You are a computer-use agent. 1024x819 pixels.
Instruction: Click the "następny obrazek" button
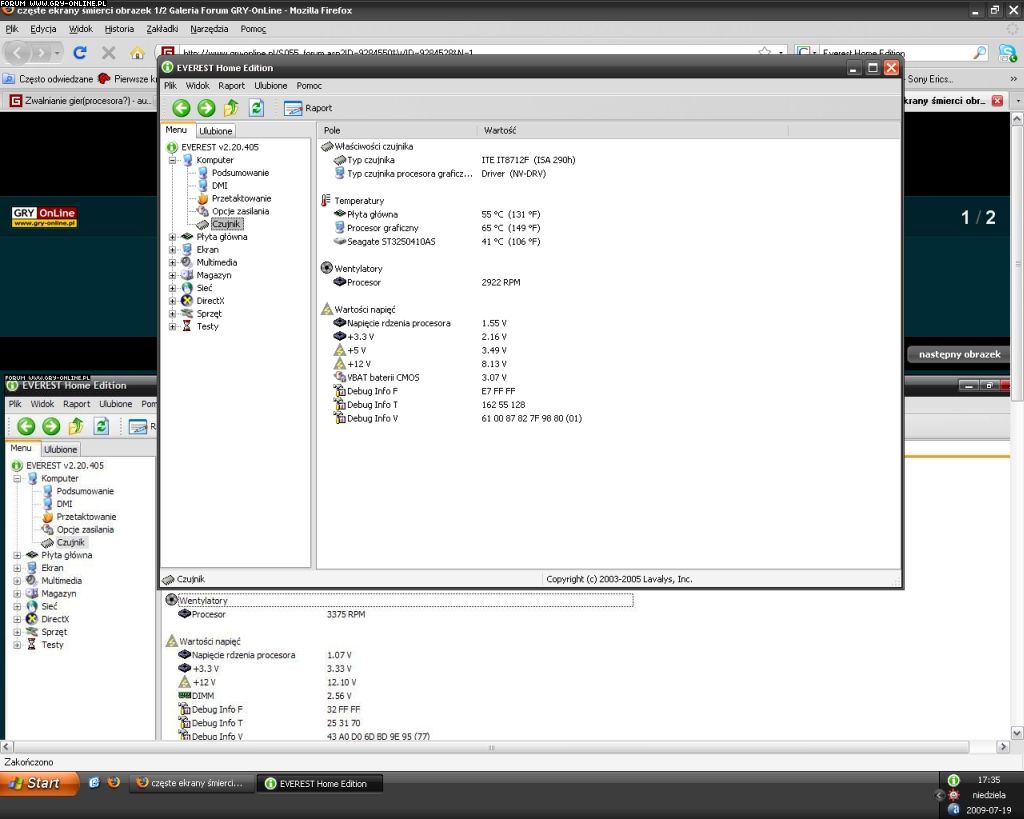point(959,354)
